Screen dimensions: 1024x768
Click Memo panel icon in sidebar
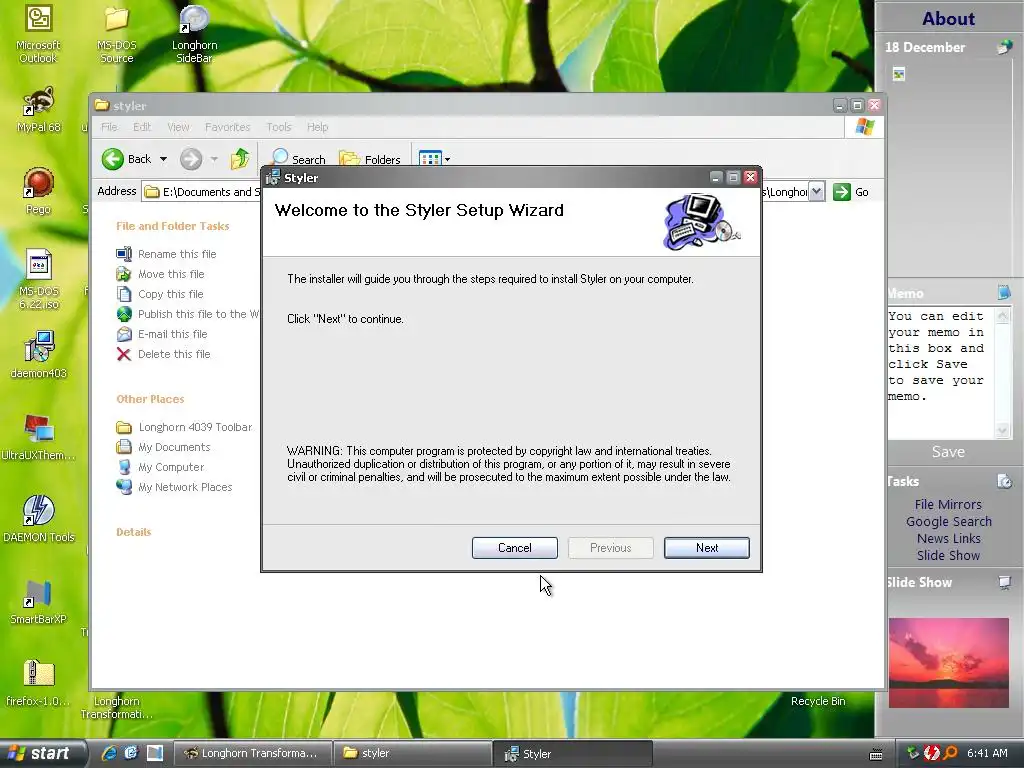tap(1004, 293)
